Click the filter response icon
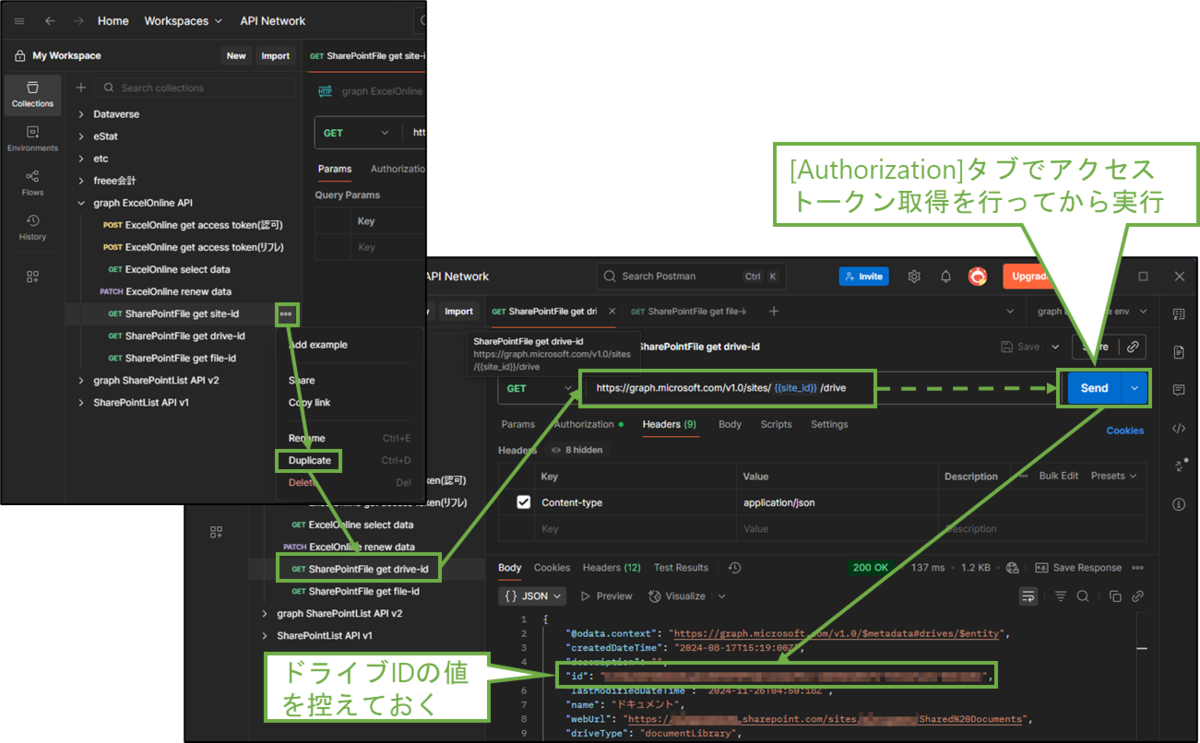The width and height of the screenshot is (1200, 743). (1060, 596)
